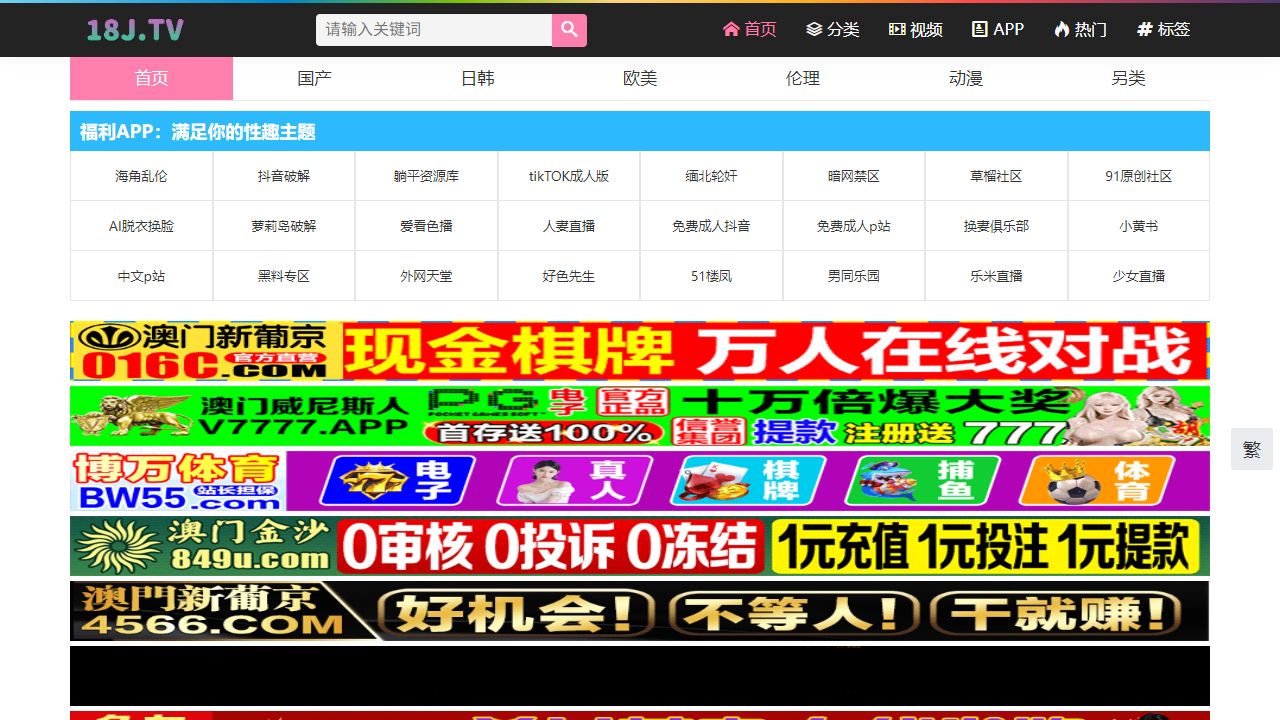Open the 51楼凤 link
1280x720 pixels.
tap(711, 276)
